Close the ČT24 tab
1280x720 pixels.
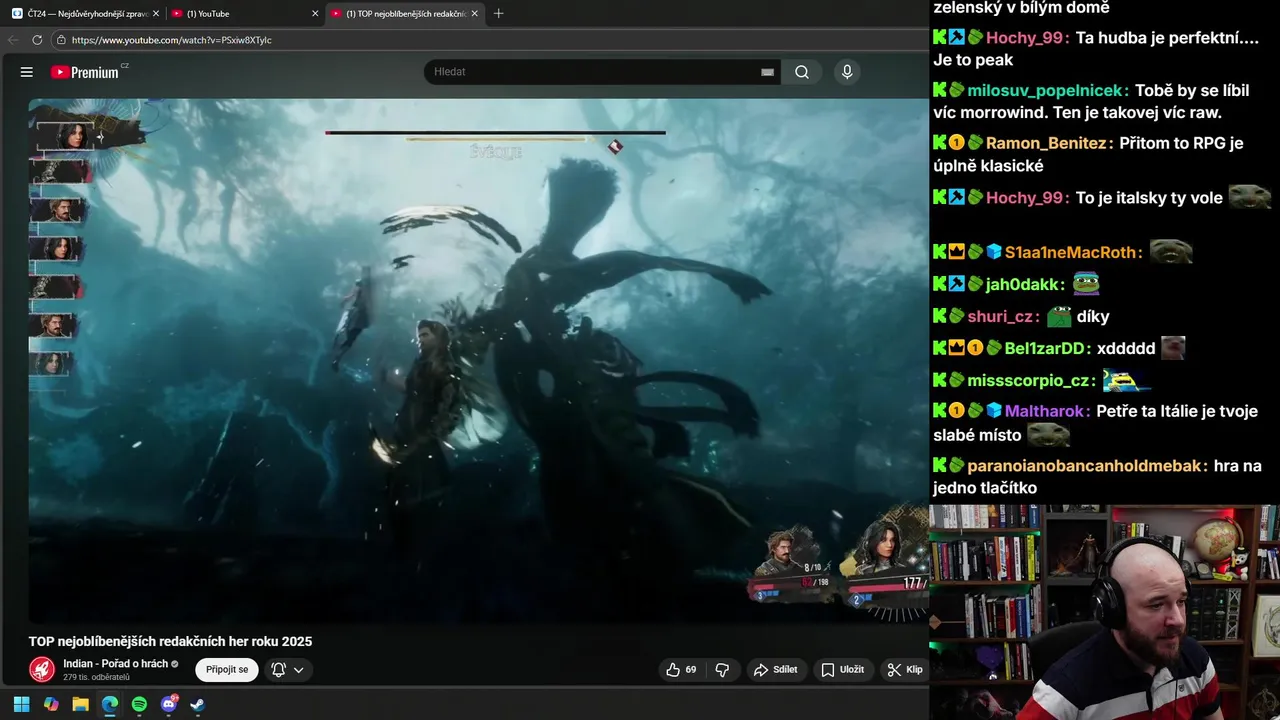(x=155, y=13)
